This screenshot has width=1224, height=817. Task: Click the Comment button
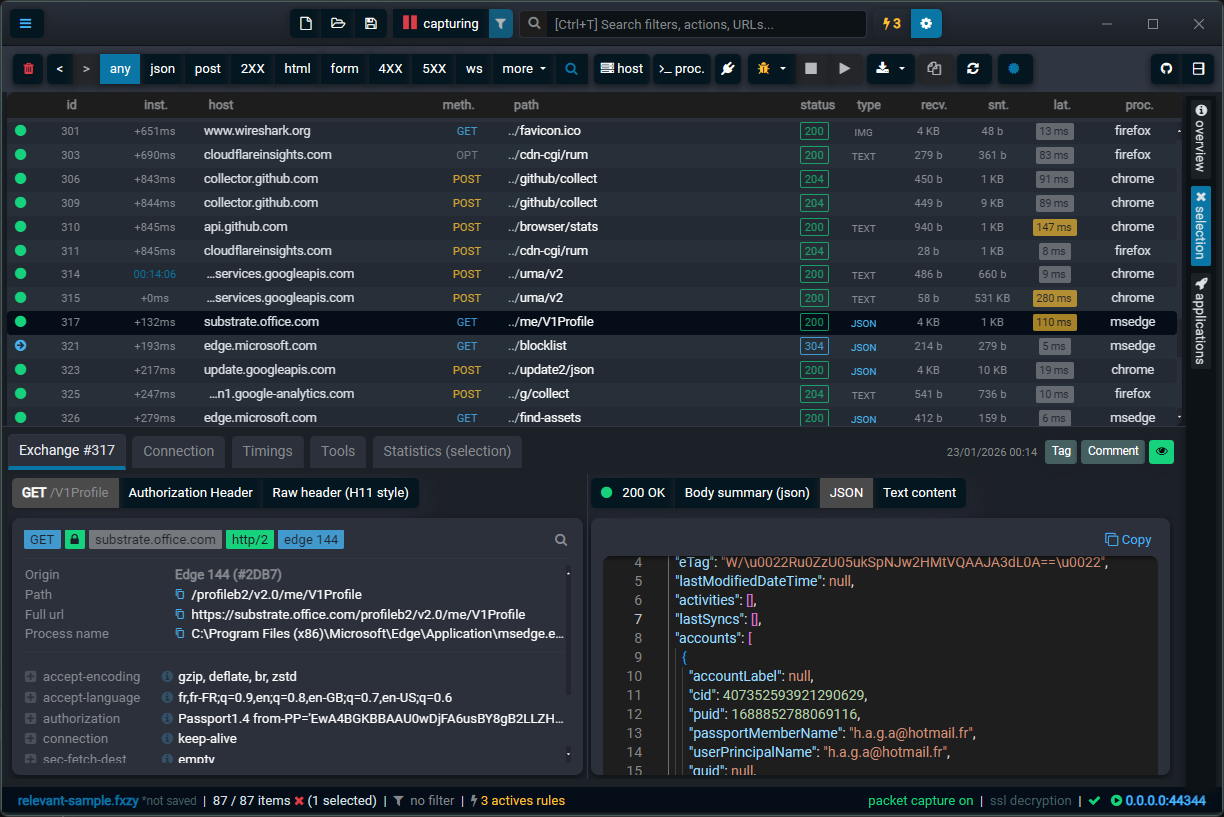coord(1112,452)
